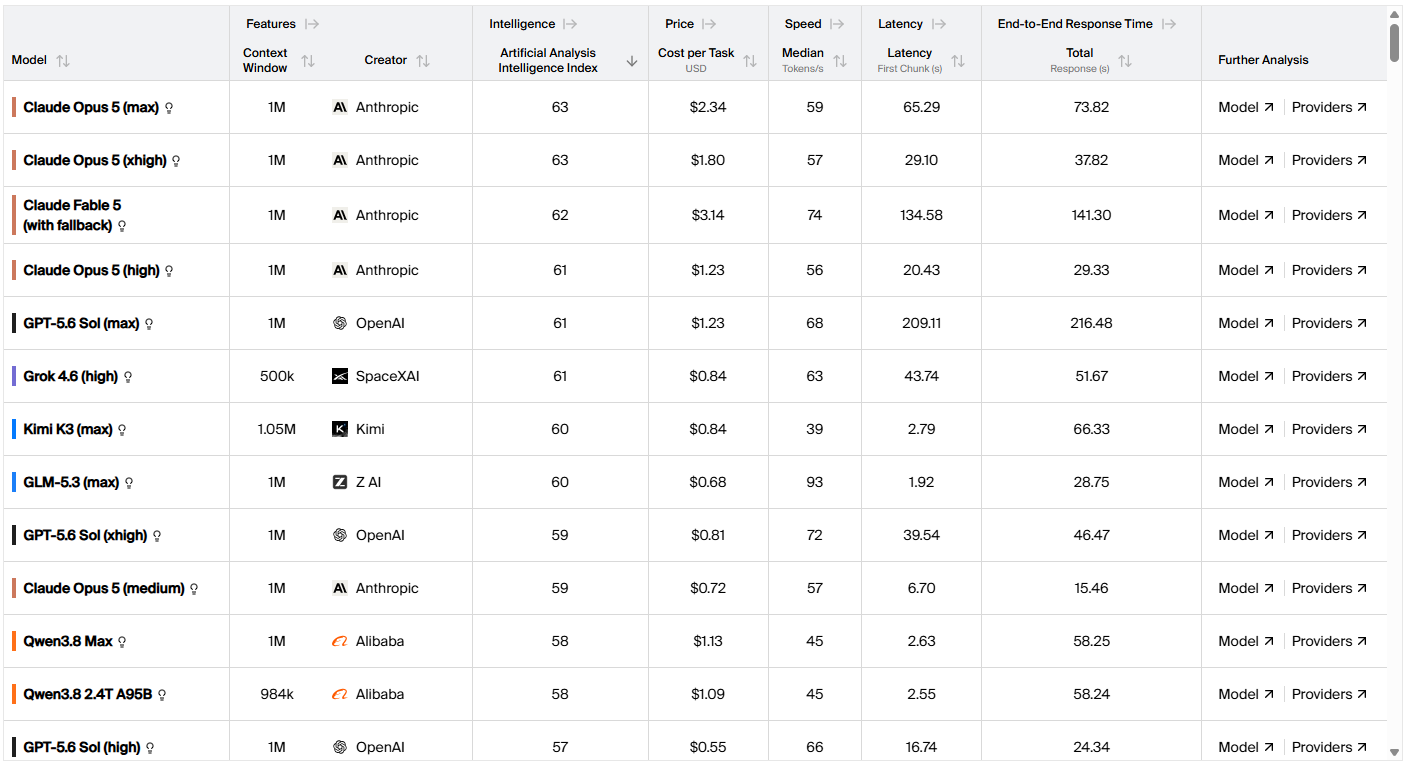Image resolution: width=1407 pixels, height=767 pixels.
Task: Open Providers link for Qwen3.8 Max row
Action: click(x=1329, y=641)
